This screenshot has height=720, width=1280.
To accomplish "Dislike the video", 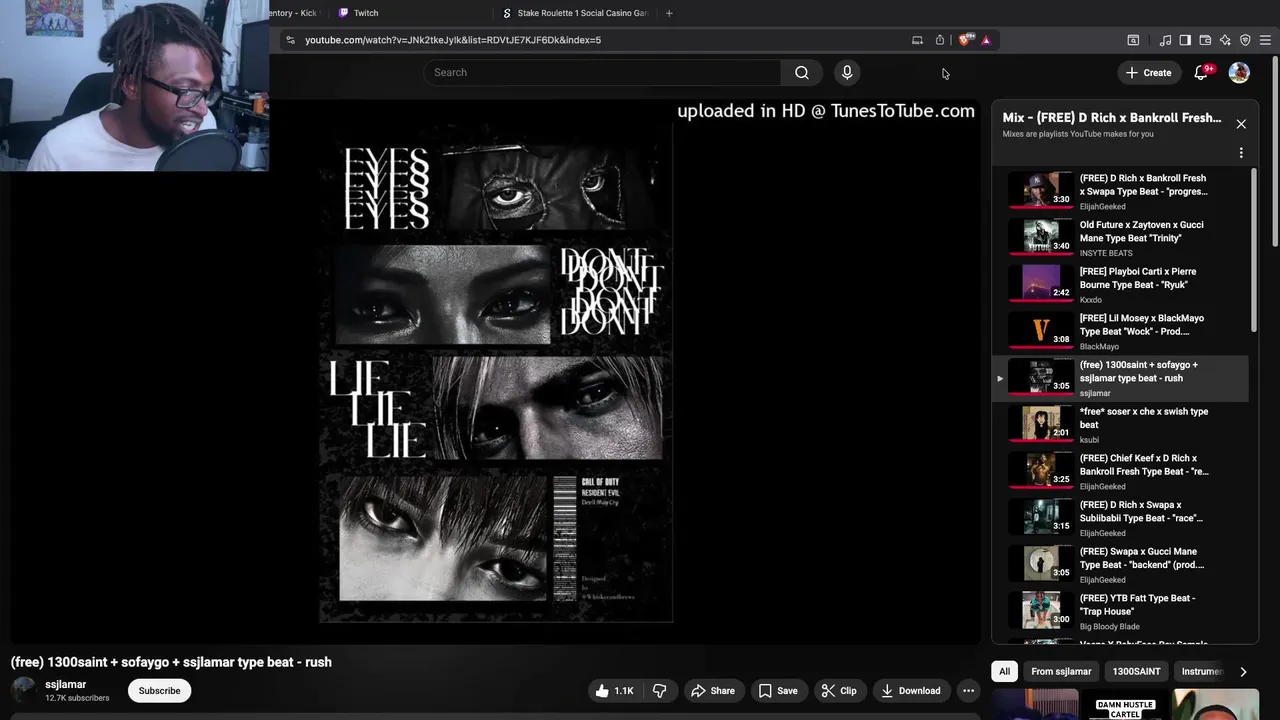I will pos(659,690).
